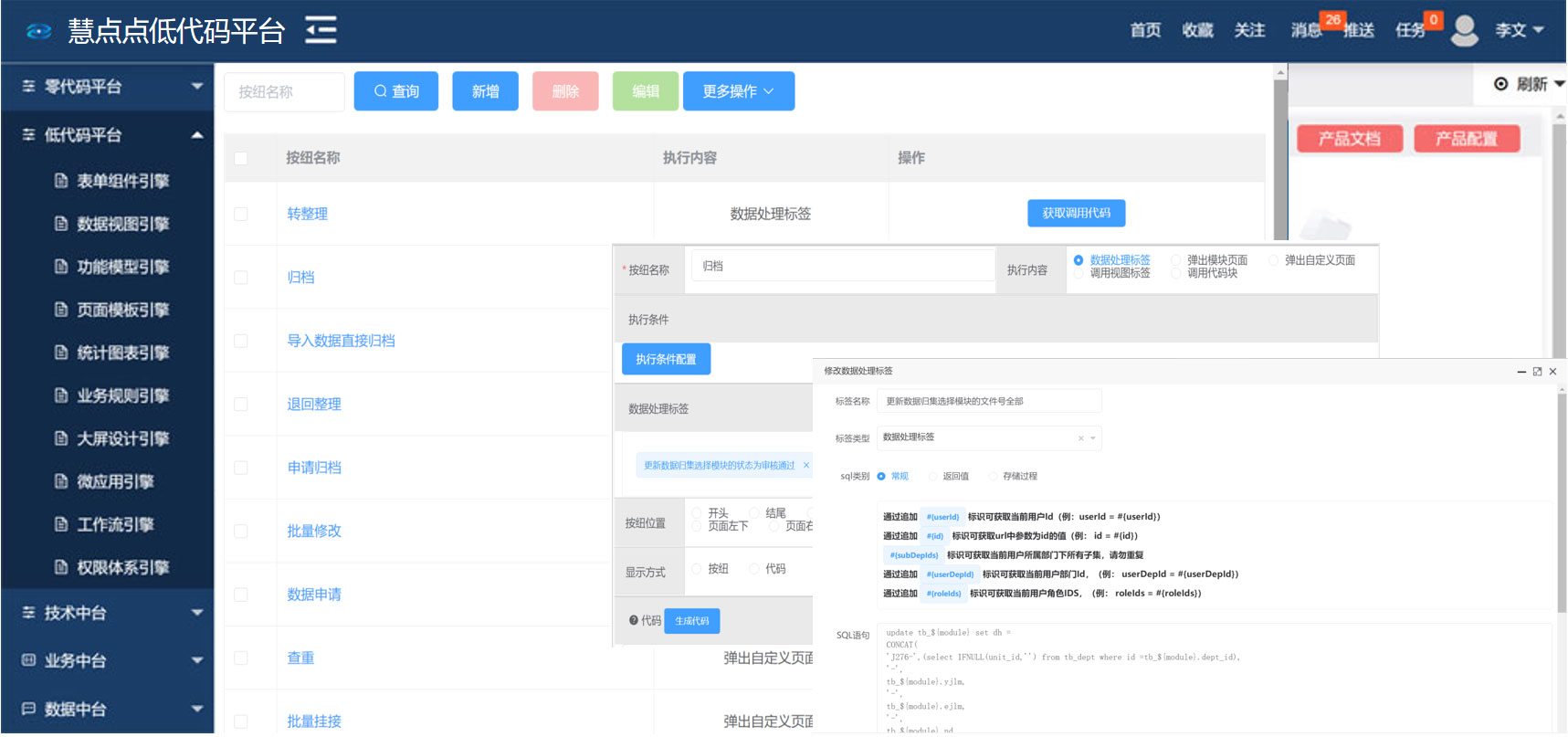Click the help question icon beside 代码
1568x737 pixels.
pyautogui.click(x=634, y=620)
